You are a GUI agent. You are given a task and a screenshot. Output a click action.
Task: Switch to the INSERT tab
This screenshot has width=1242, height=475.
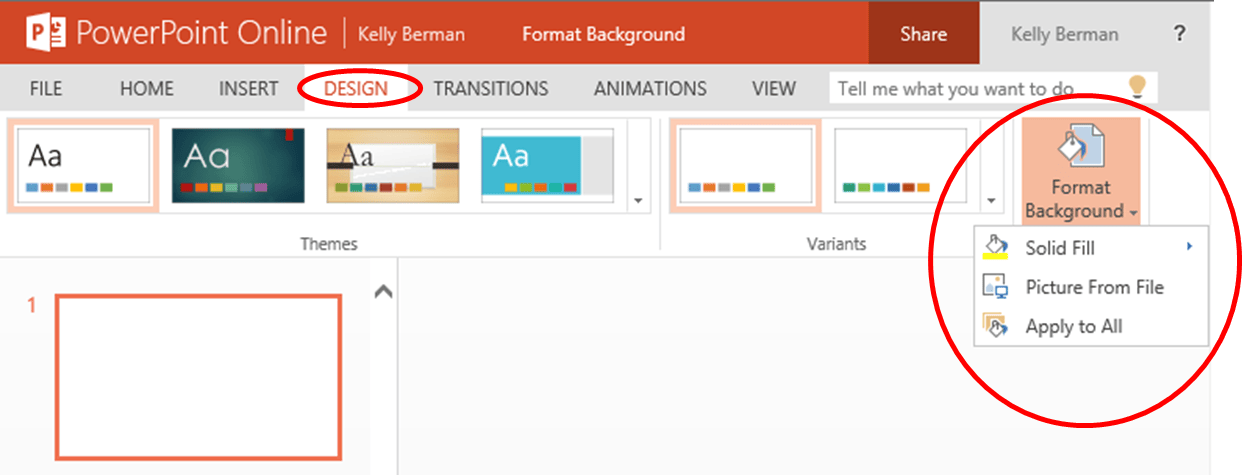(248, 88)
